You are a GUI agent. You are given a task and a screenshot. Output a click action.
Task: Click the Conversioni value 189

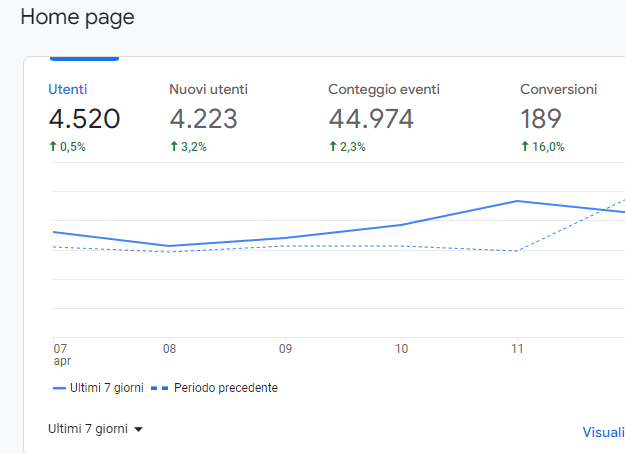pos(541,119)
